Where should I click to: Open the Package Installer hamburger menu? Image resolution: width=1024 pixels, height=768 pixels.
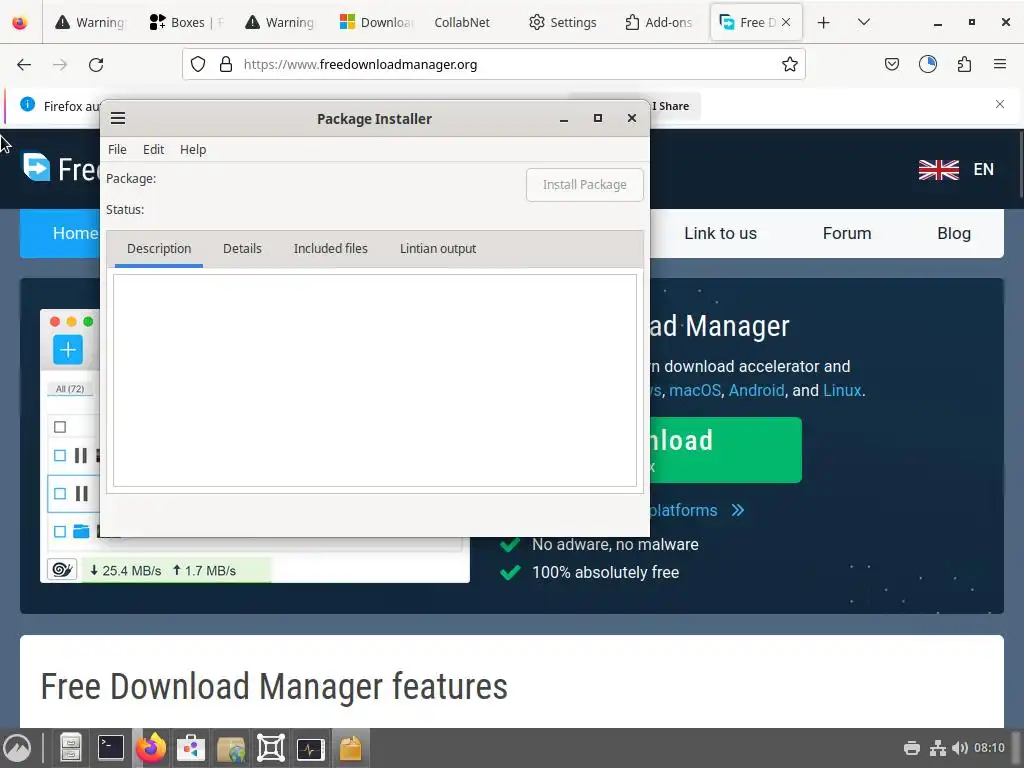click(118, 118)
